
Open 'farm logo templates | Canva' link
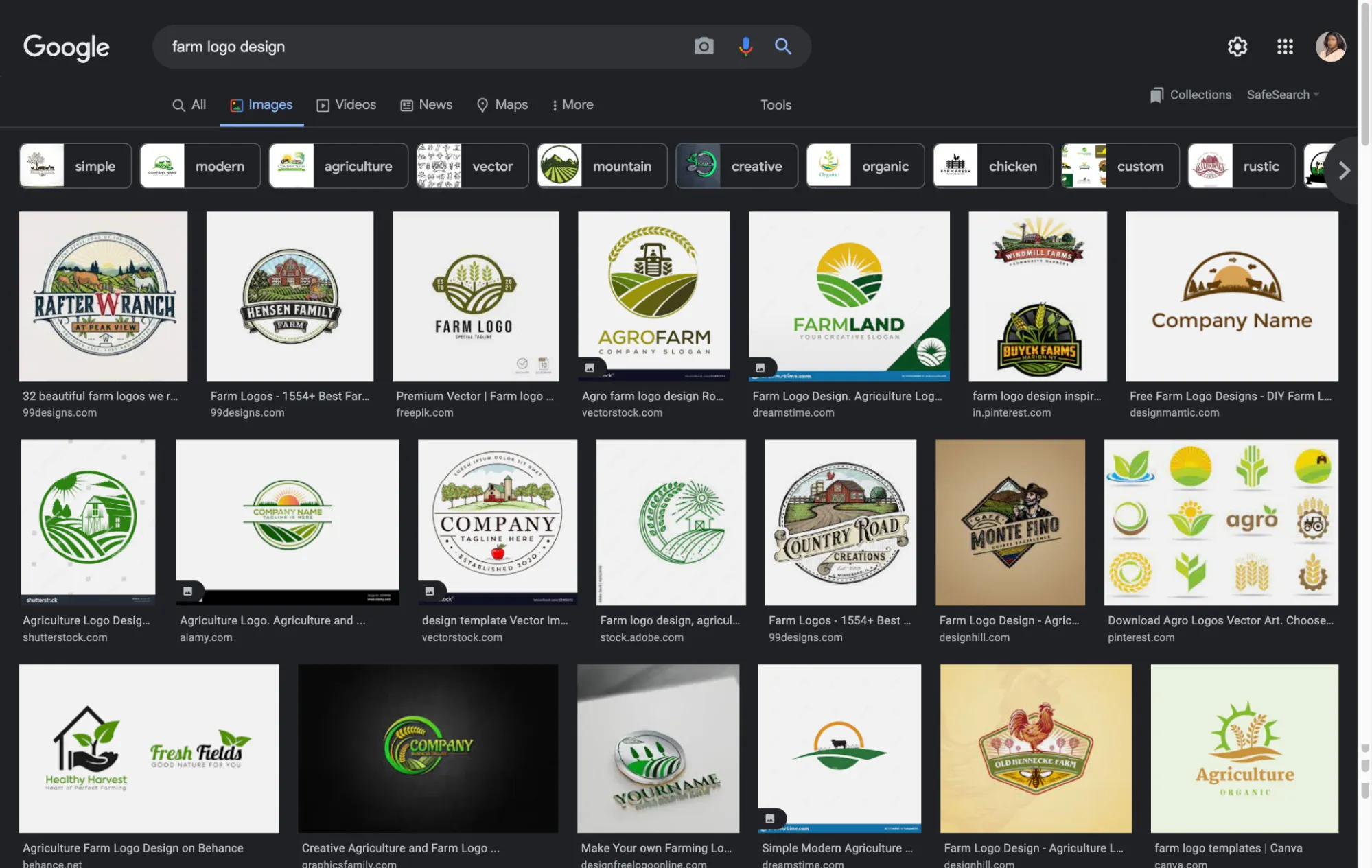pyautogui.click(x=1228, y=848)
